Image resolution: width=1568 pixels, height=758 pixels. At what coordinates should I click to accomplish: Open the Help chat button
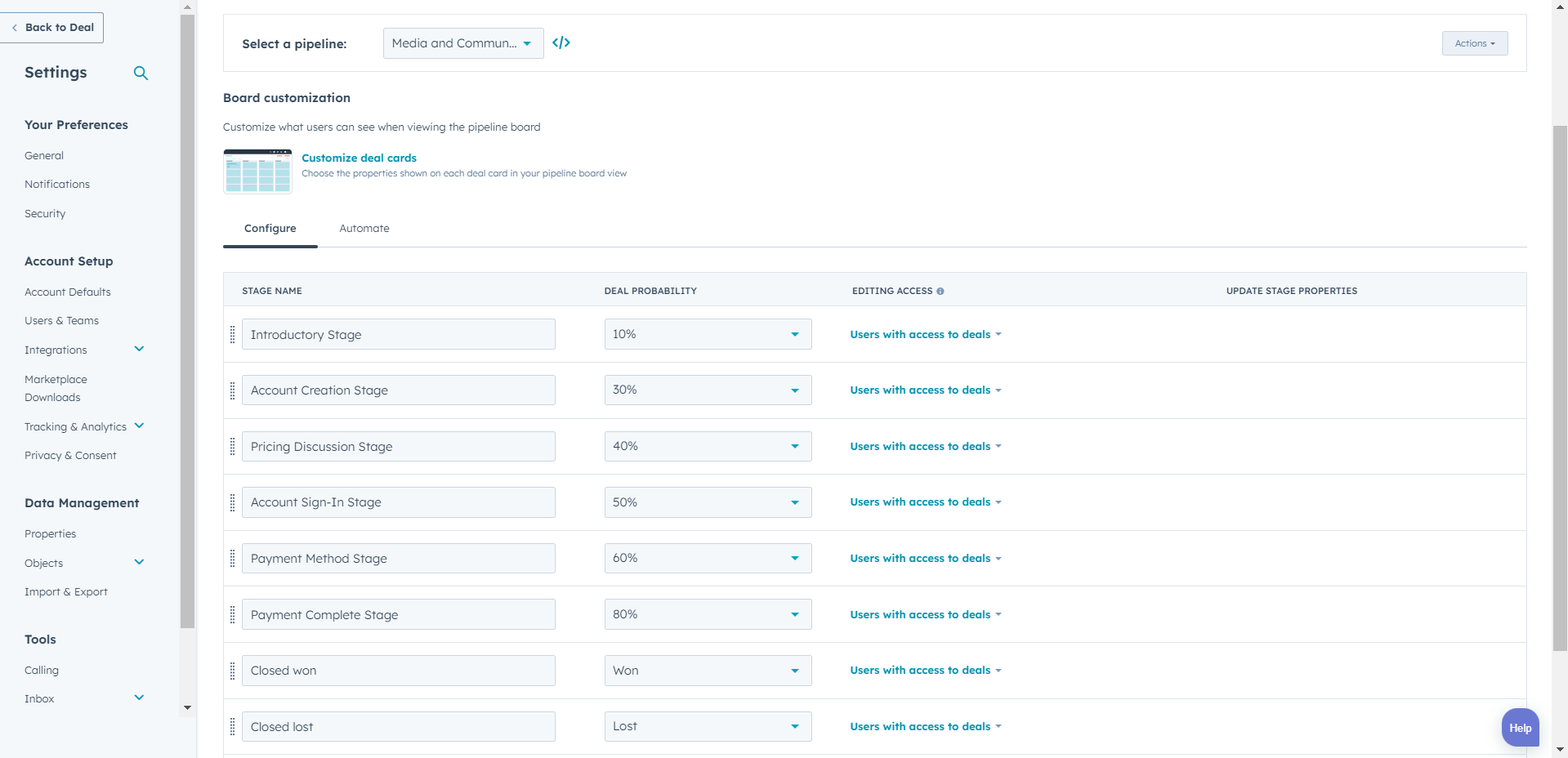coord(1520,728)
